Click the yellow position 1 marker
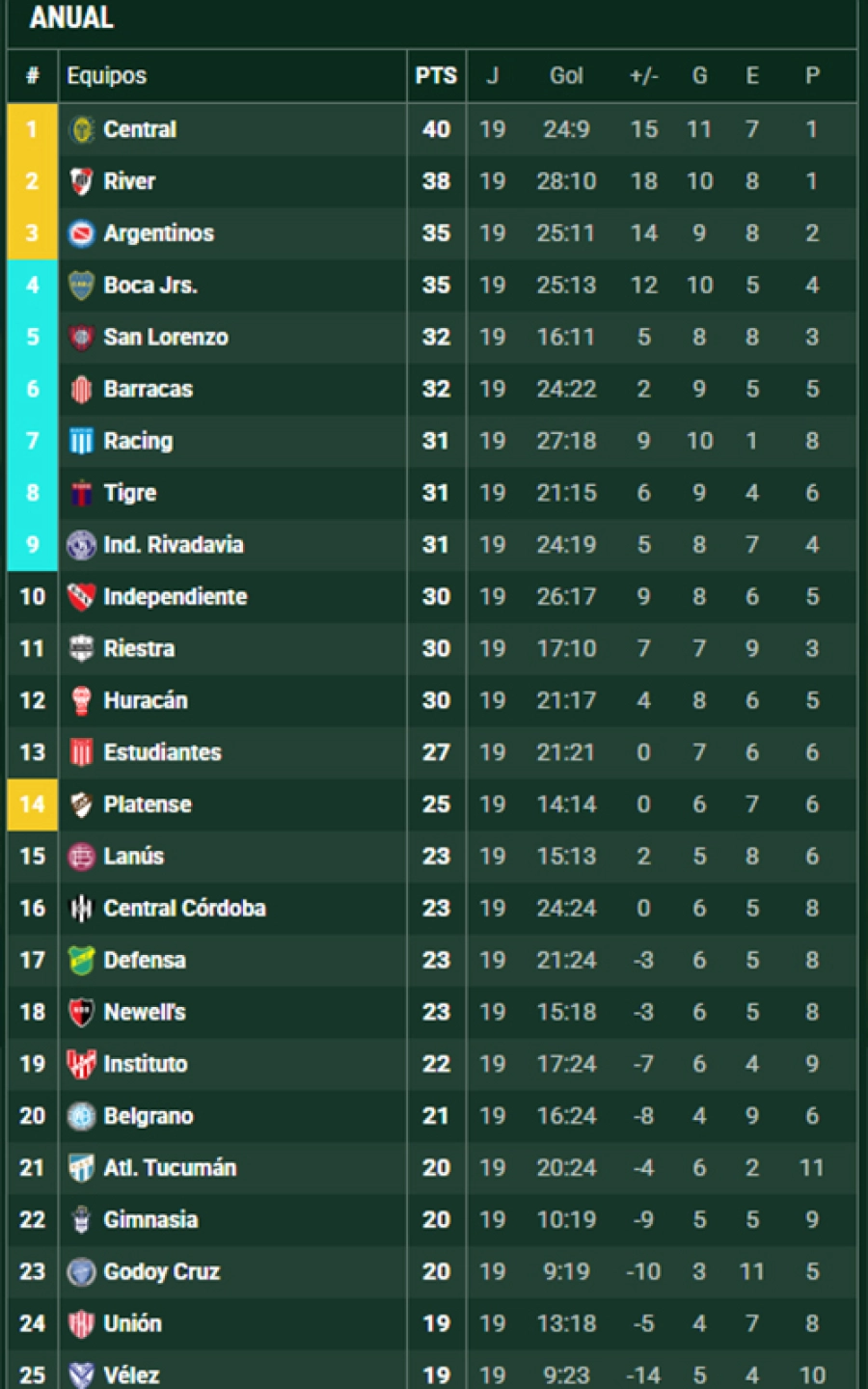868x1389 pixels. pos(32,129)
